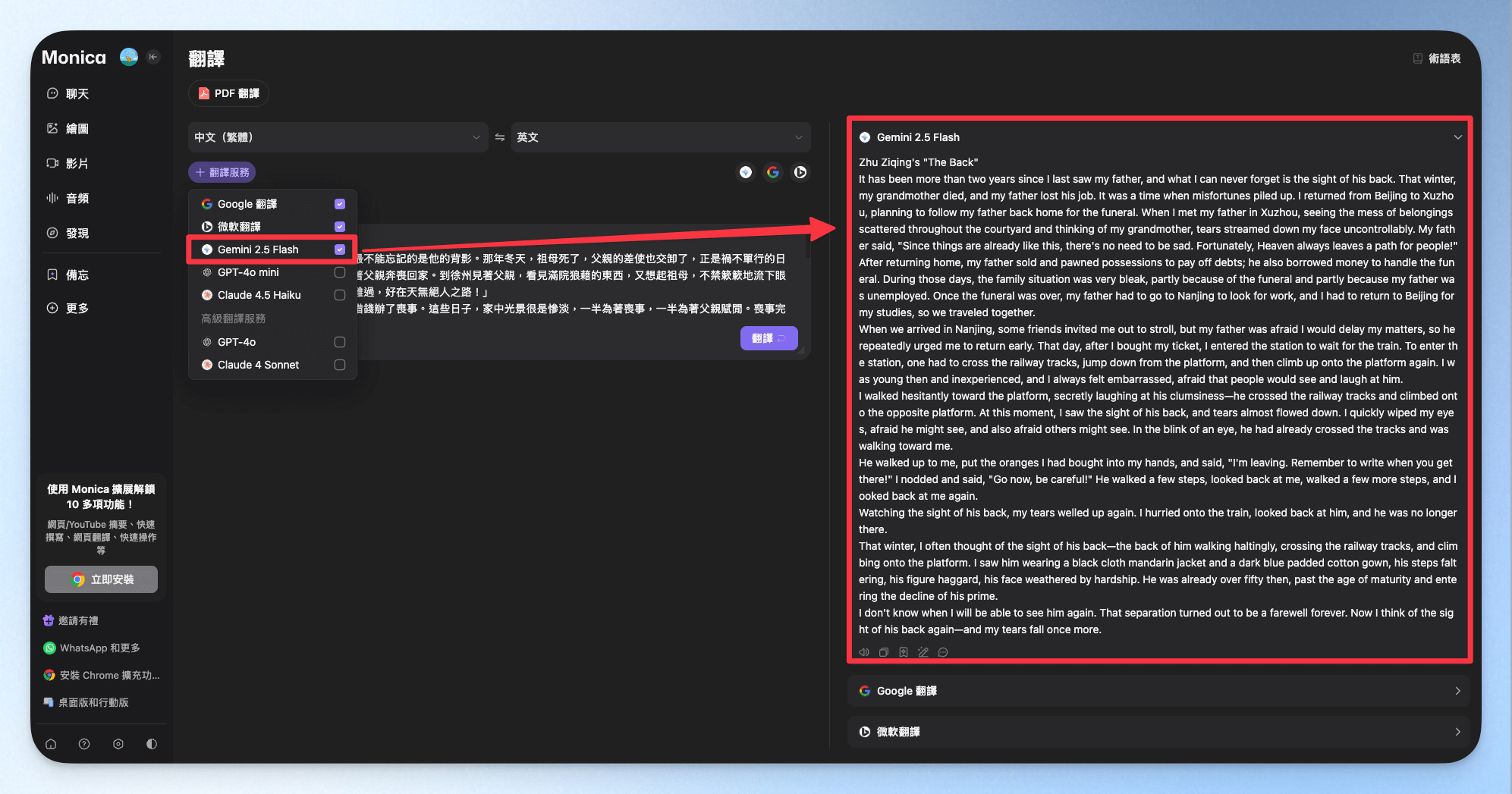Open the help question mark icon
Image resolution: width=1512 pixels, height=794 pixels.
84,744
